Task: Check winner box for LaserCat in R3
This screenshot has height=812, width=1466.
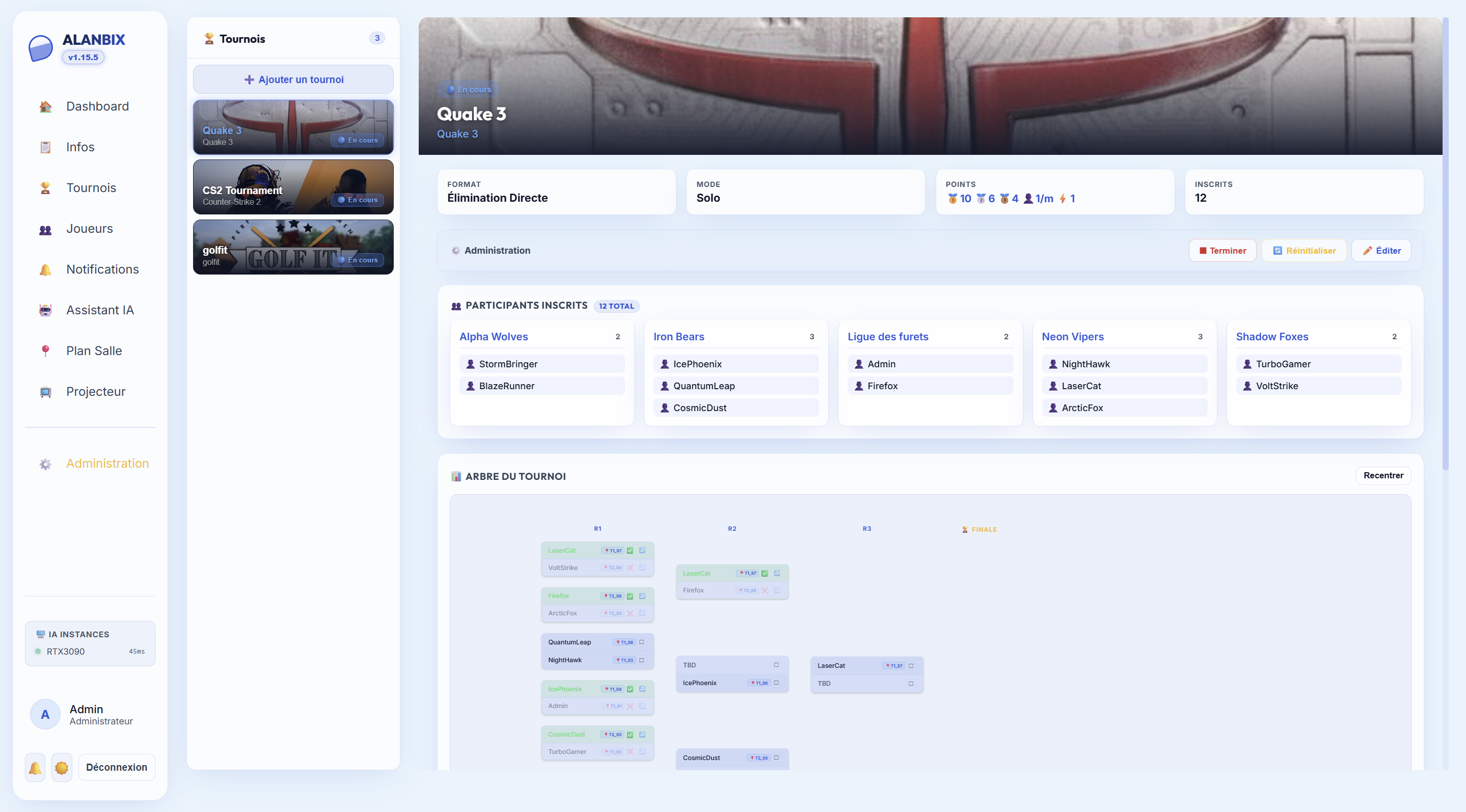Action: click(x=911, y=665)
